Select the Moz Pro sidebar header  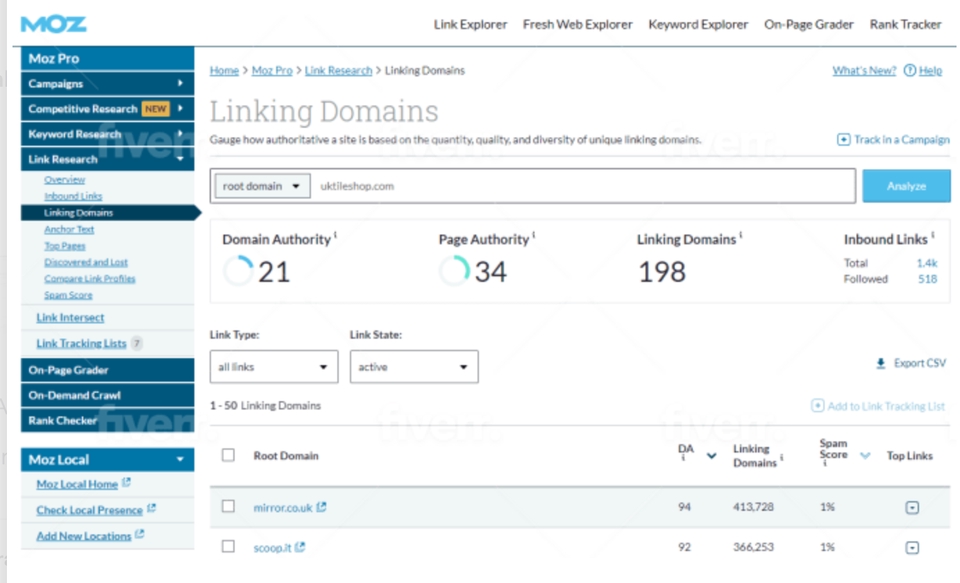[x=108, y=58]
